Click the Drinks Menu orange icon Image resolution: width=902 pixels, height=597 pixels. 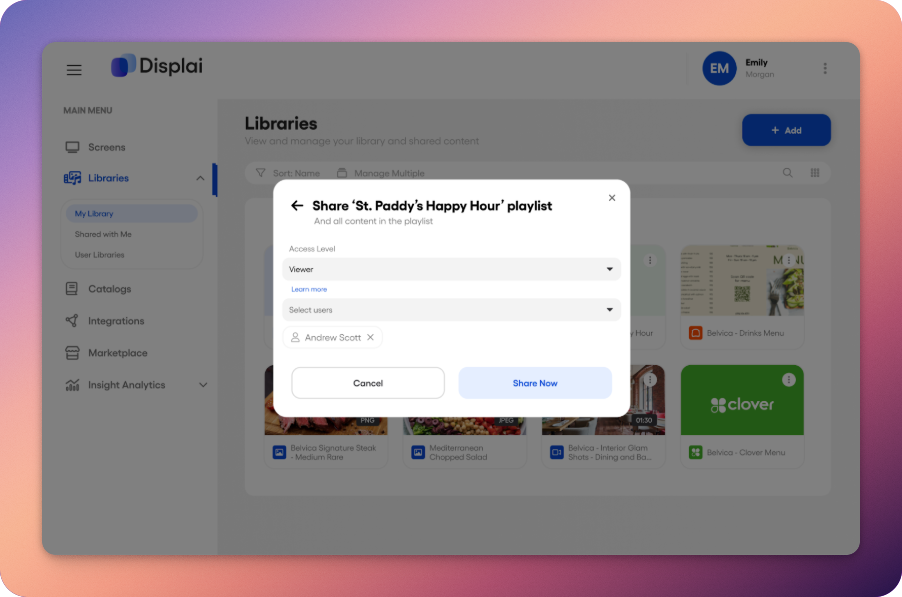coord(695,333)
